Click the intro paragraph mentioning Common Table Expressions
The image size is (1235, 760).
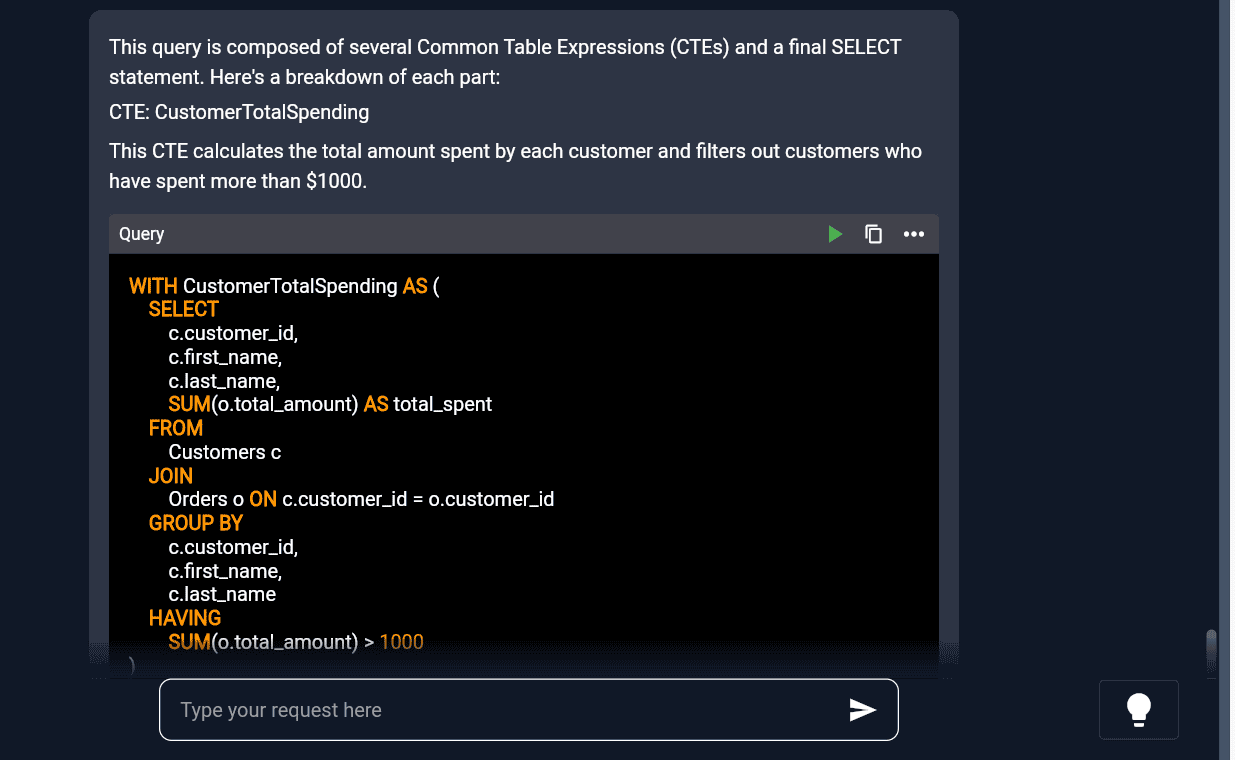pyautogui.click(x=505, y=62)
